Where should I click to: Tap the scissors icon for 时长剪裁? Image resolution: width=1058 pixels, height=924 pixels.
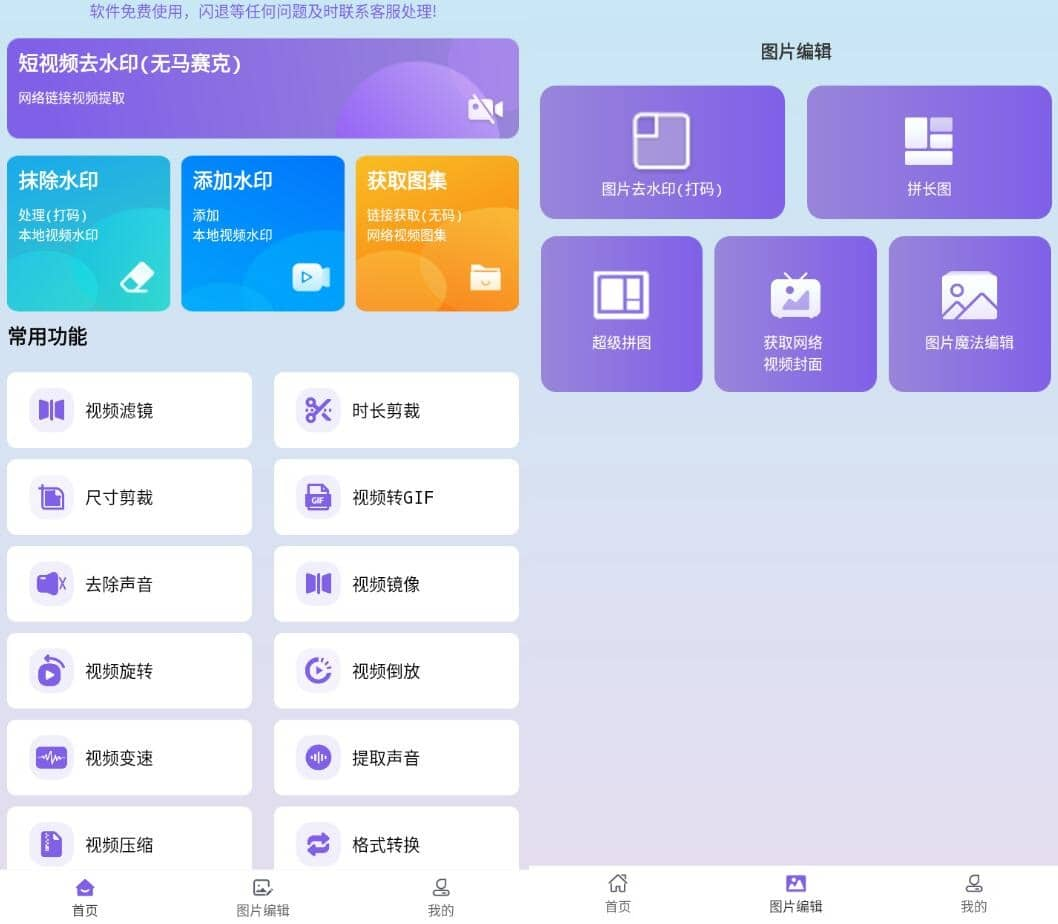point(318,410)
